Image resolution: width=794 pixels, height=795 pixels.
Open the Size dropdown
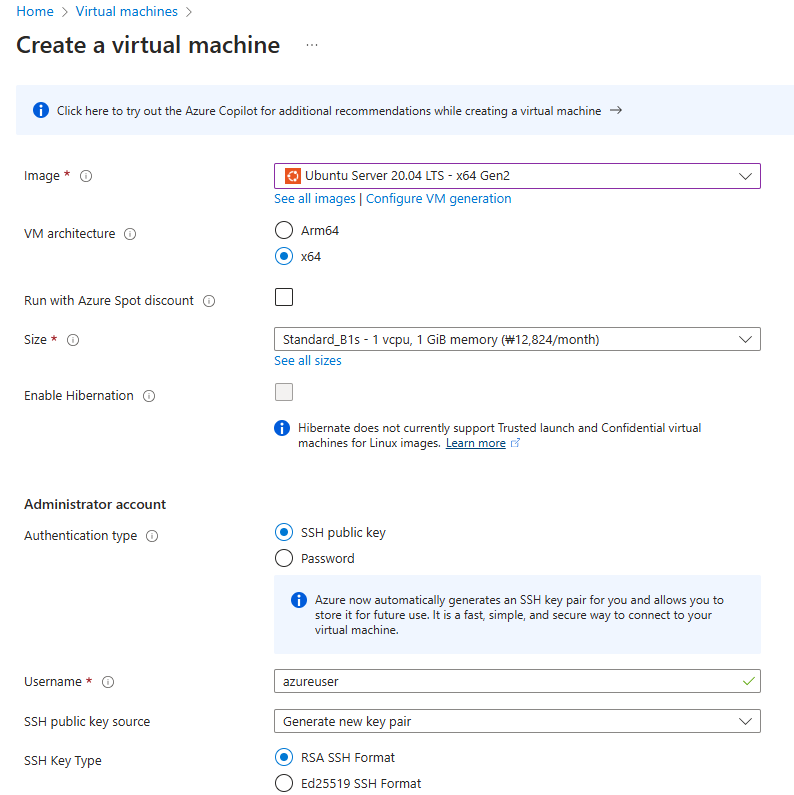coord(517,339)
